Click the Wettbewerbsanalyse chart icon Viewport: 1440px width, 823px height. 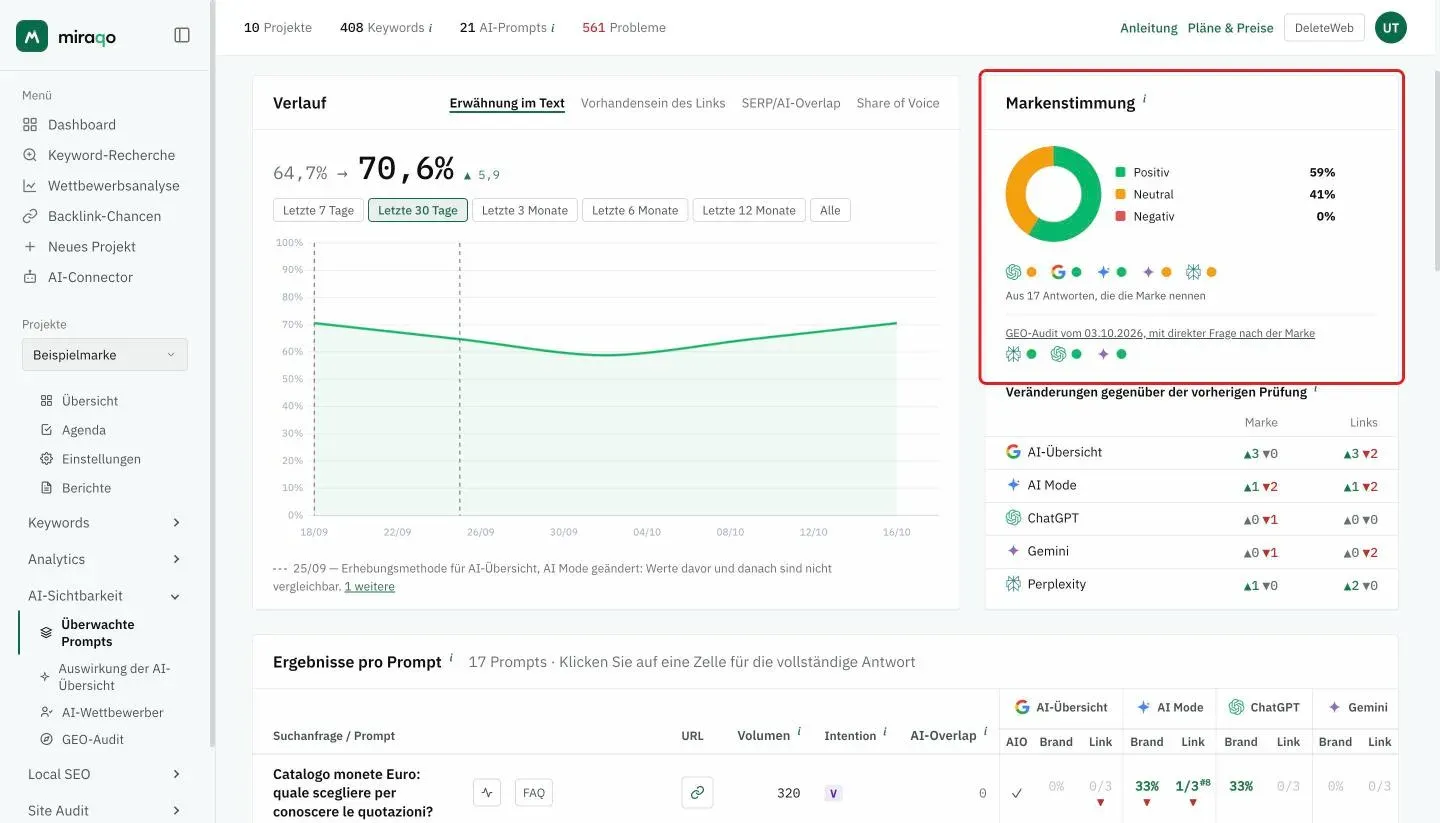click(x=30, y=186)
